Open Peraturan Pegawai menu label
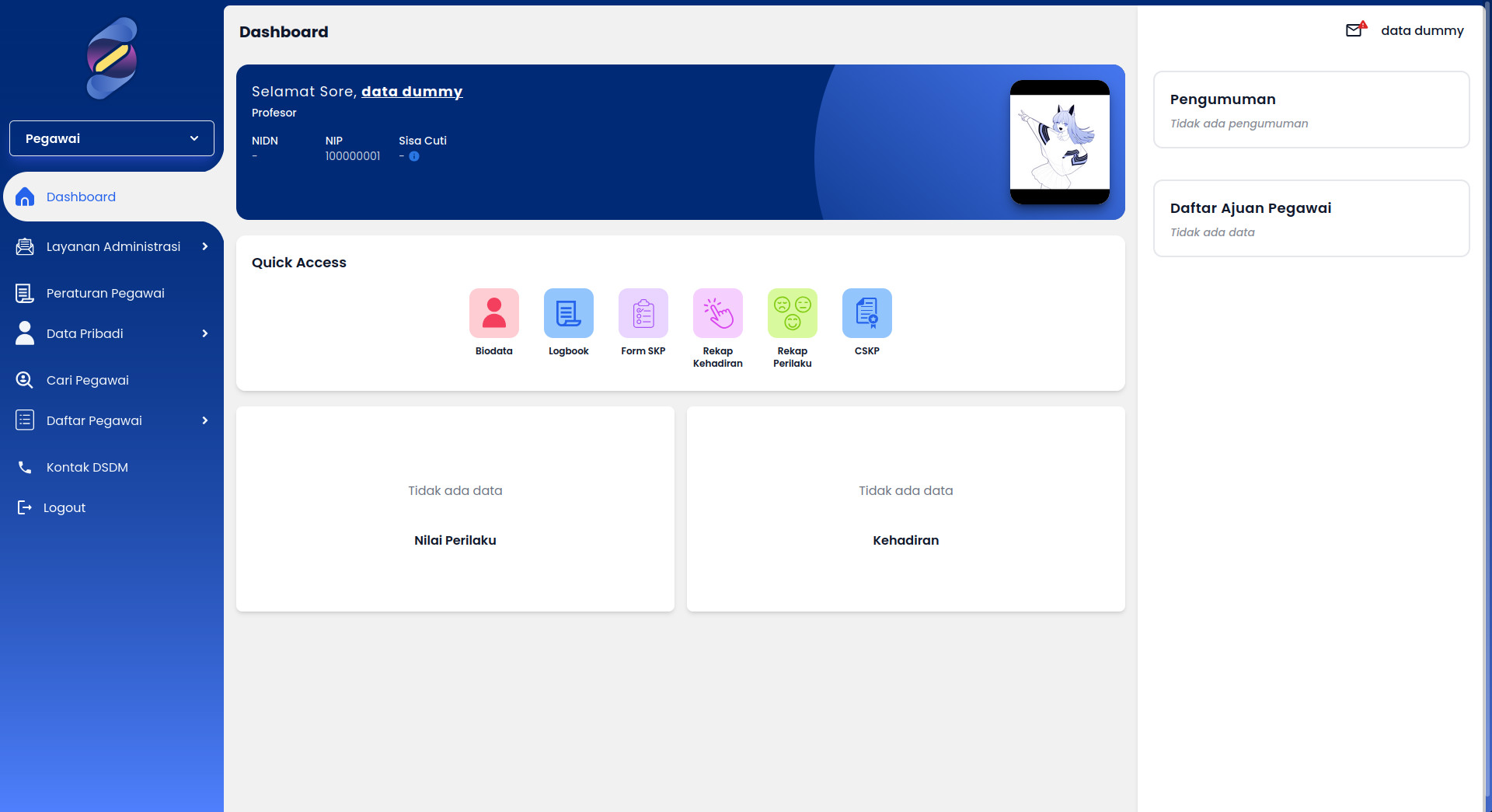Screen dimensions: 1492x812 pyautogui.click(x=106, y=293)
